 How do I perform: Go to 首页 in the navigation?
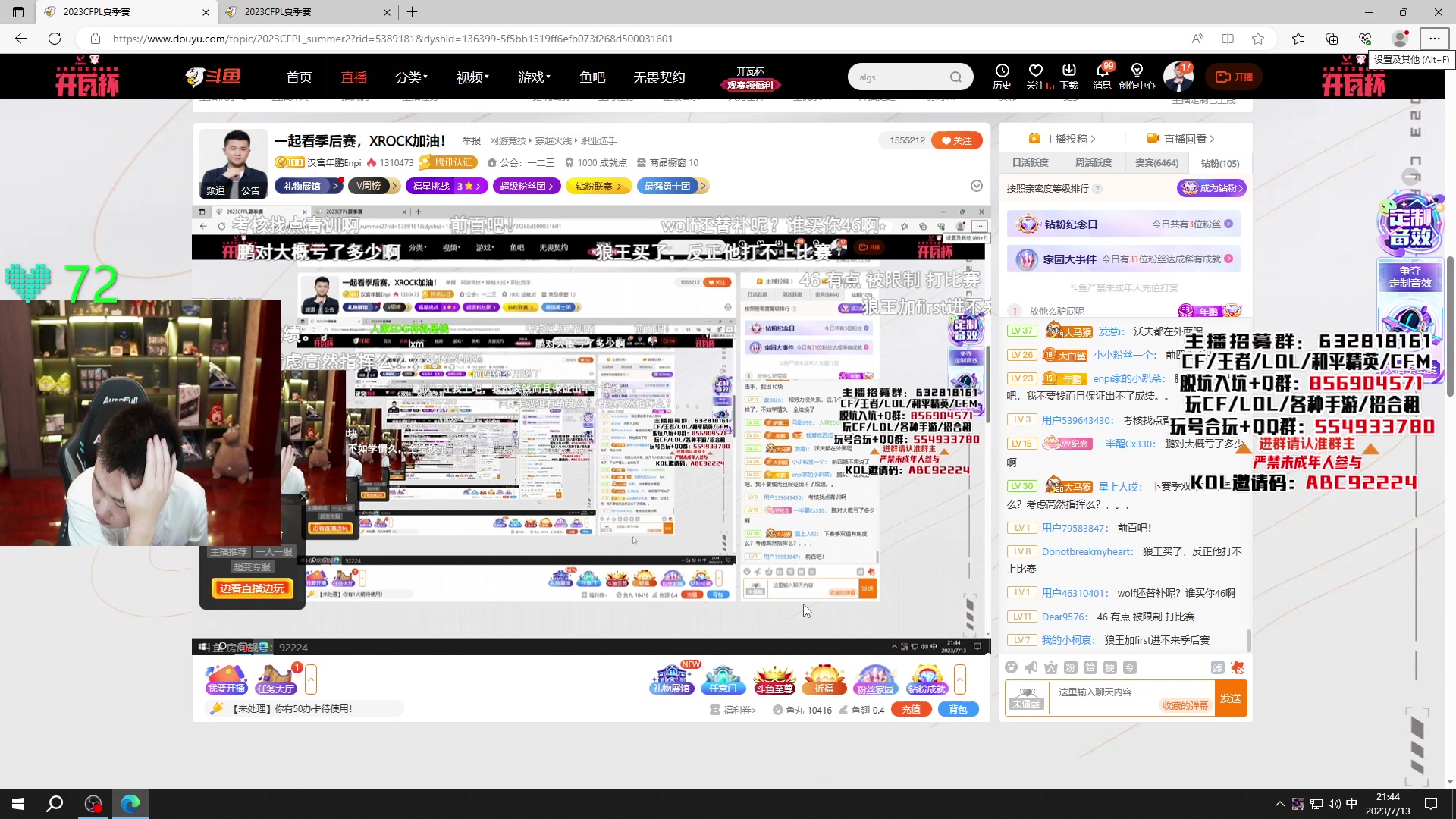click(299, 77)
